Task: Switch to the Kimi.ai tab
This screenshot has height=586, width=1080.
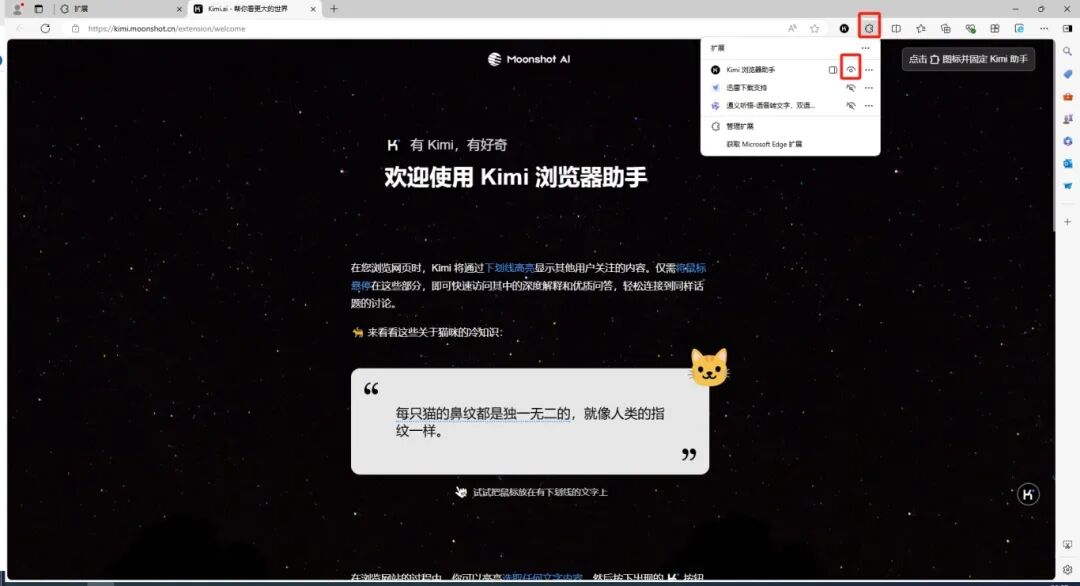Action: point(253,9)
